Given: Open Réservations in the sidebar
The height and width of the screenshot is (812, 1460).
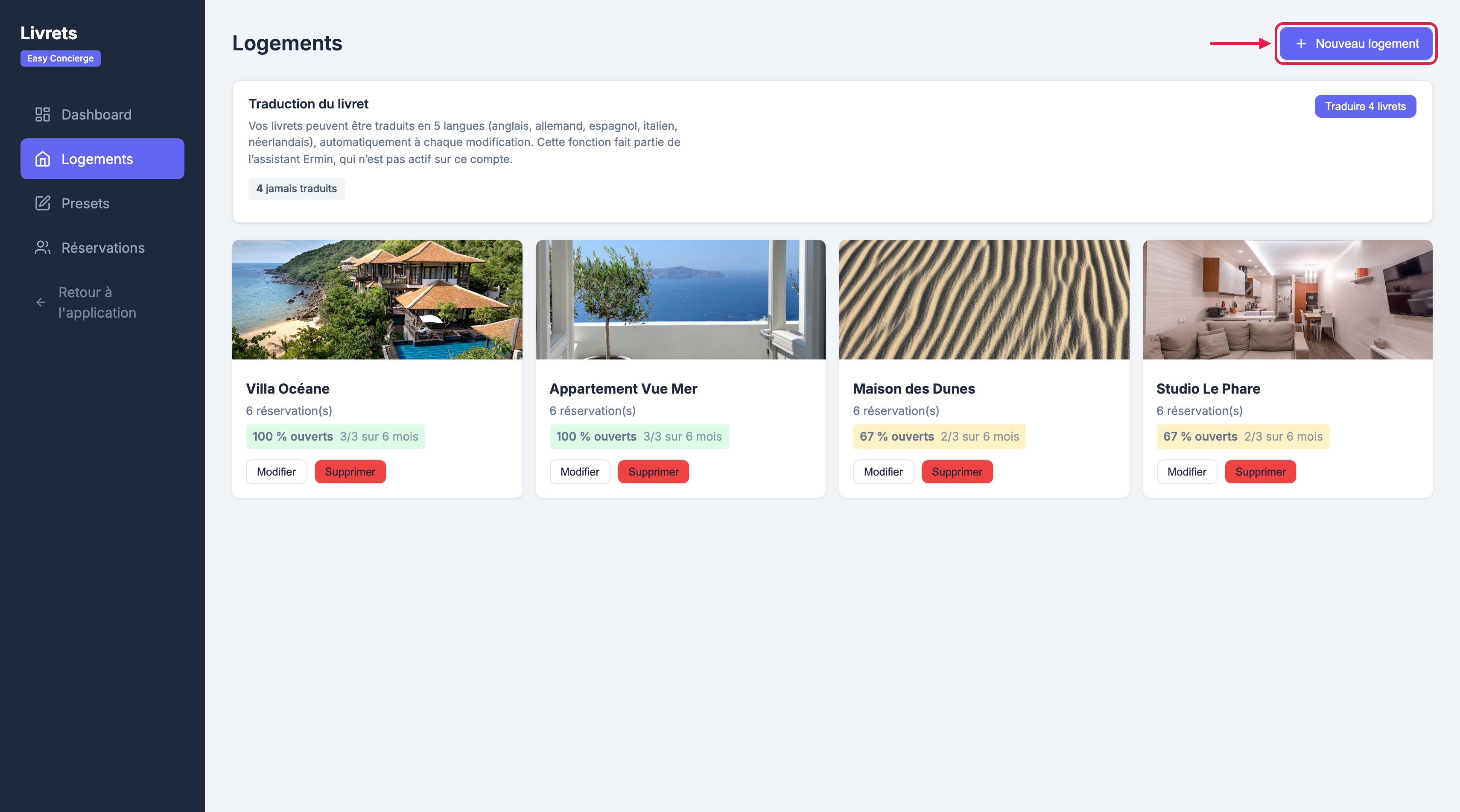Looking at the screenshot, I should point(102,248).
